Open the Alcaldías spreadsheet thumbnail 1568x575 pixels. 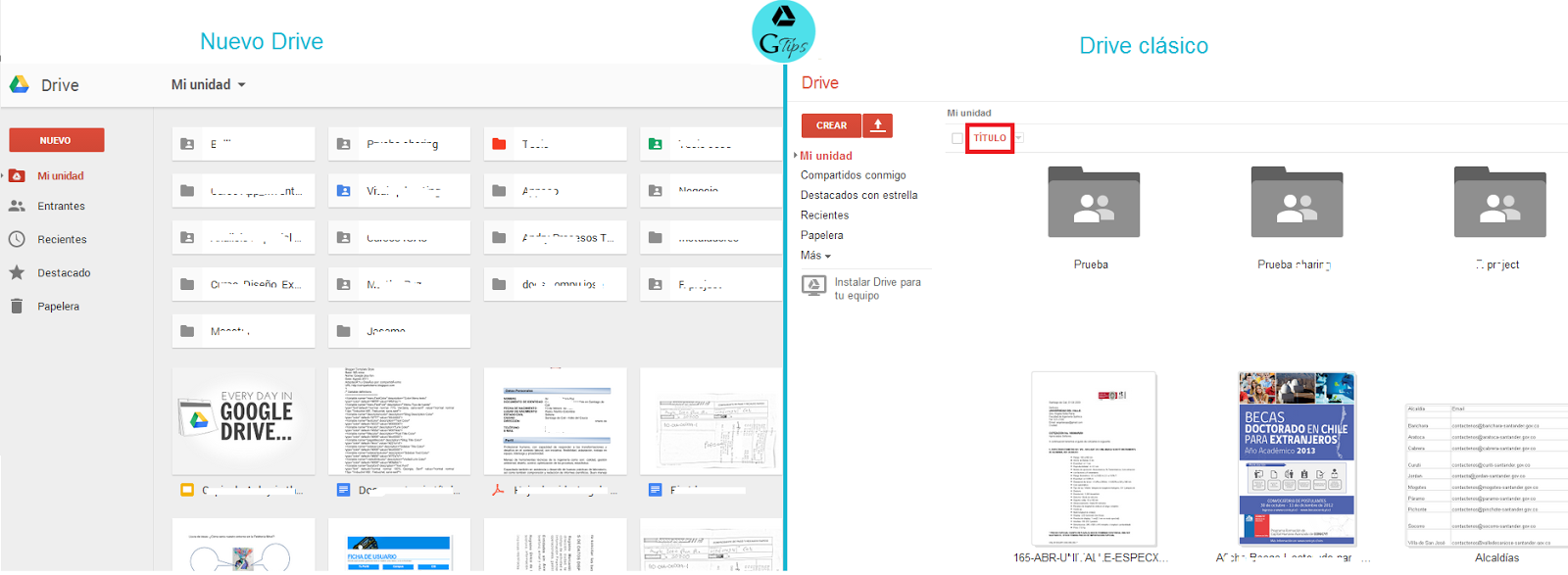1487,475
